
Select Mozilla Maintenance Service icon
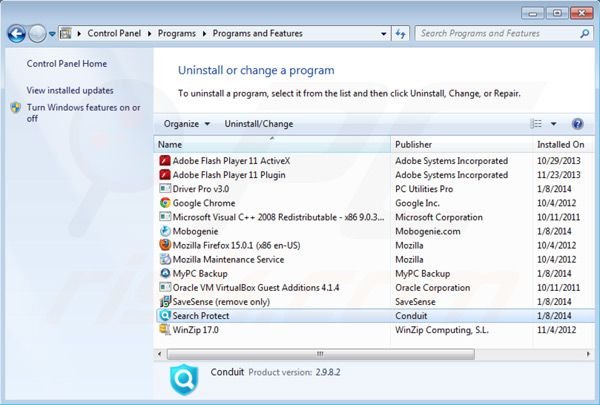pos(165,259)
